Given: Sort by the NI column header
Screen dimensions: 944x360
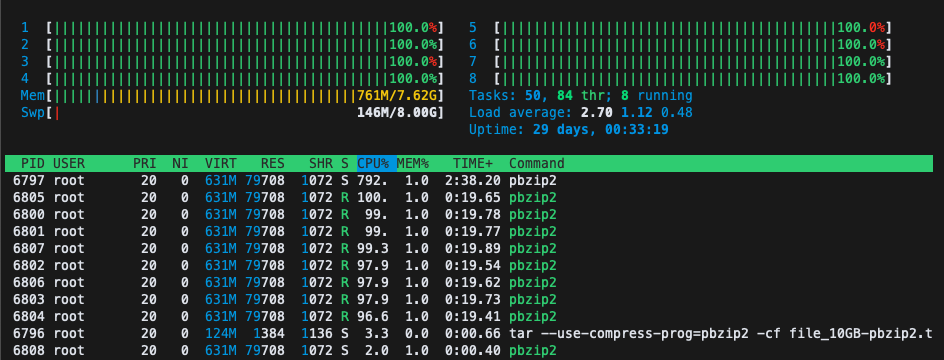Looking at the screenshot, I should [x=180, y=163].
